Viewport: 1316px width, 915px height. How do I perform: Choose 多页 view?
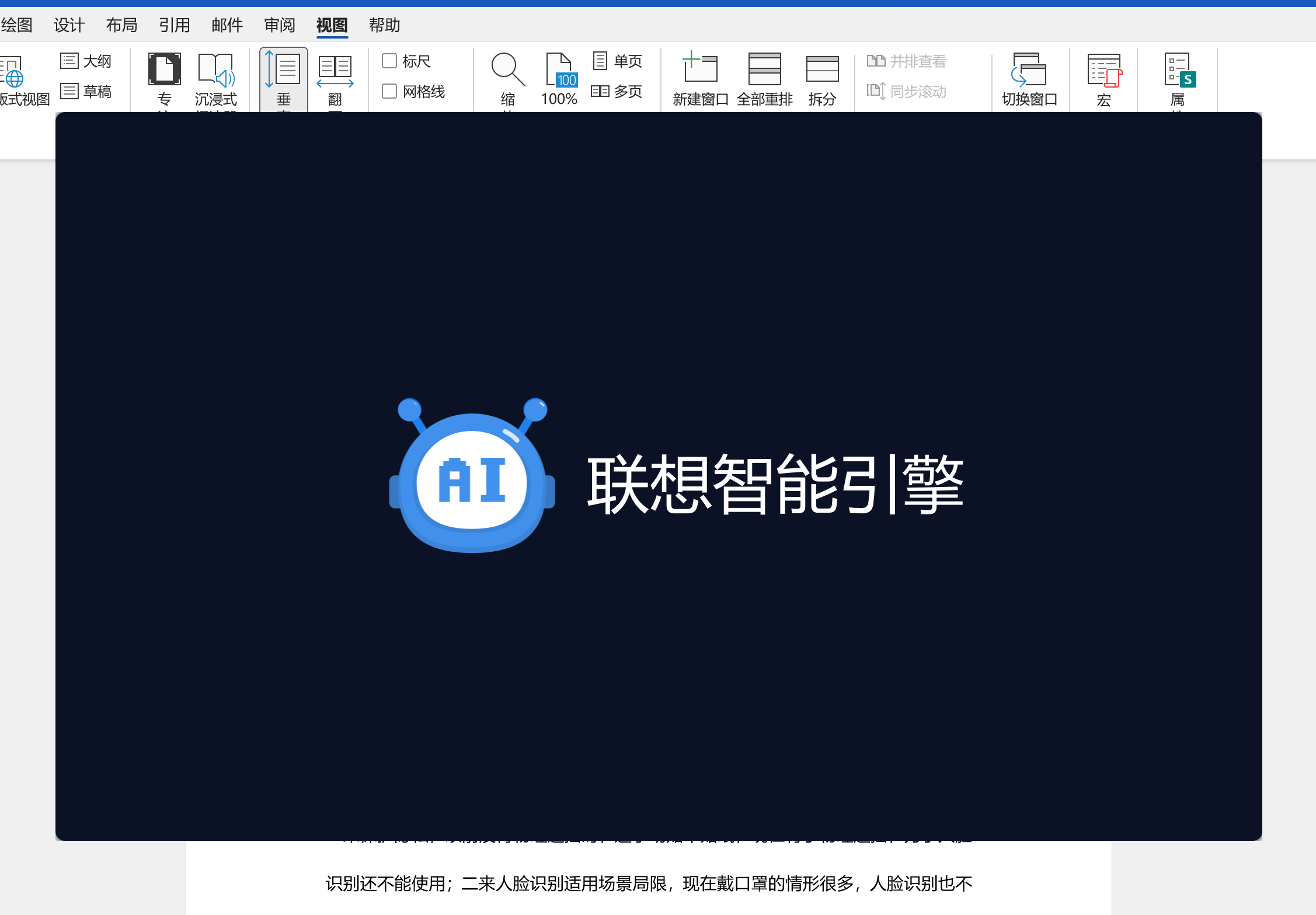[617, 91]
